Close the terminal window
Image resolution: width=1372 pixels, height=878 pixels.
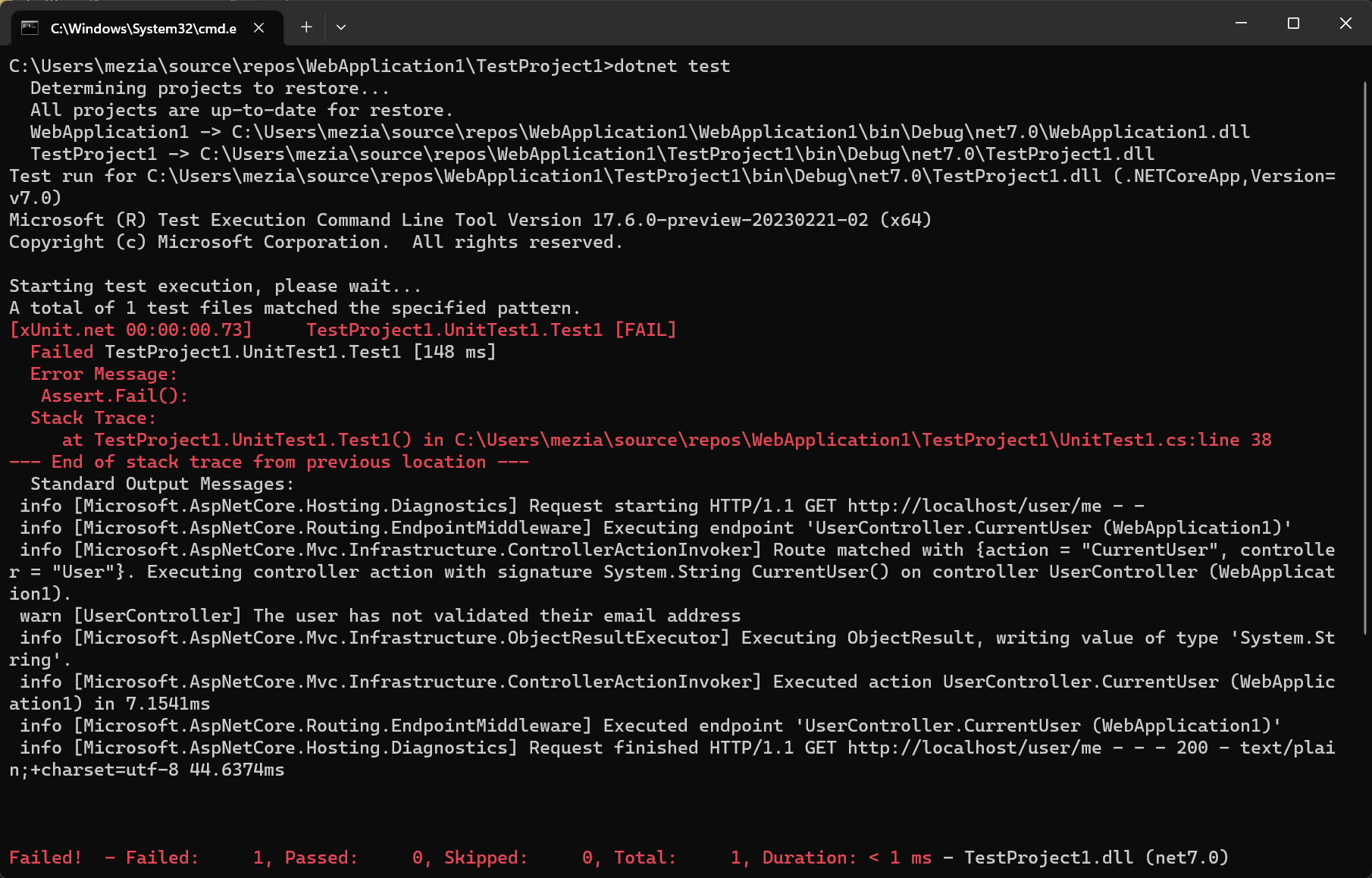pos(1345,24)
